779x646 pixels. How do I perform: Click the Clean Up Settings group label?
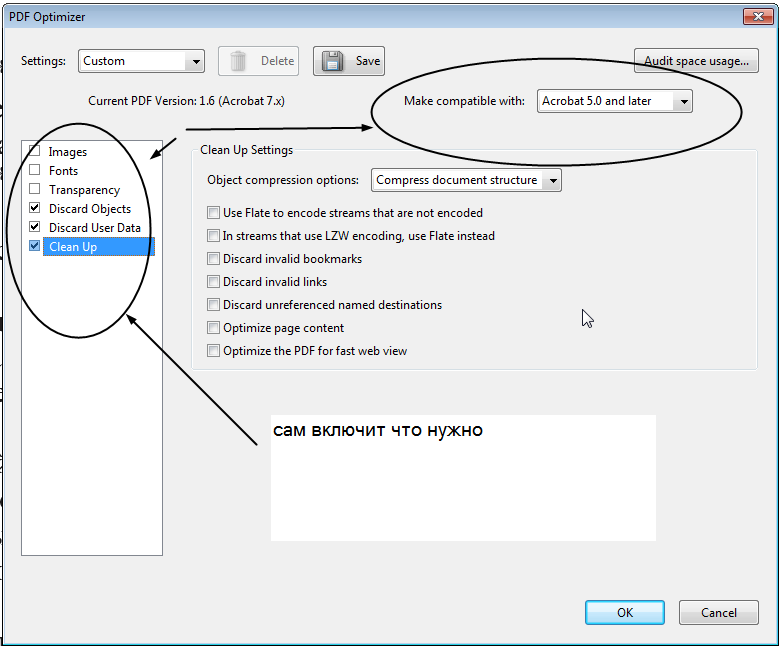pyautogui.click(x=246, y=150)
